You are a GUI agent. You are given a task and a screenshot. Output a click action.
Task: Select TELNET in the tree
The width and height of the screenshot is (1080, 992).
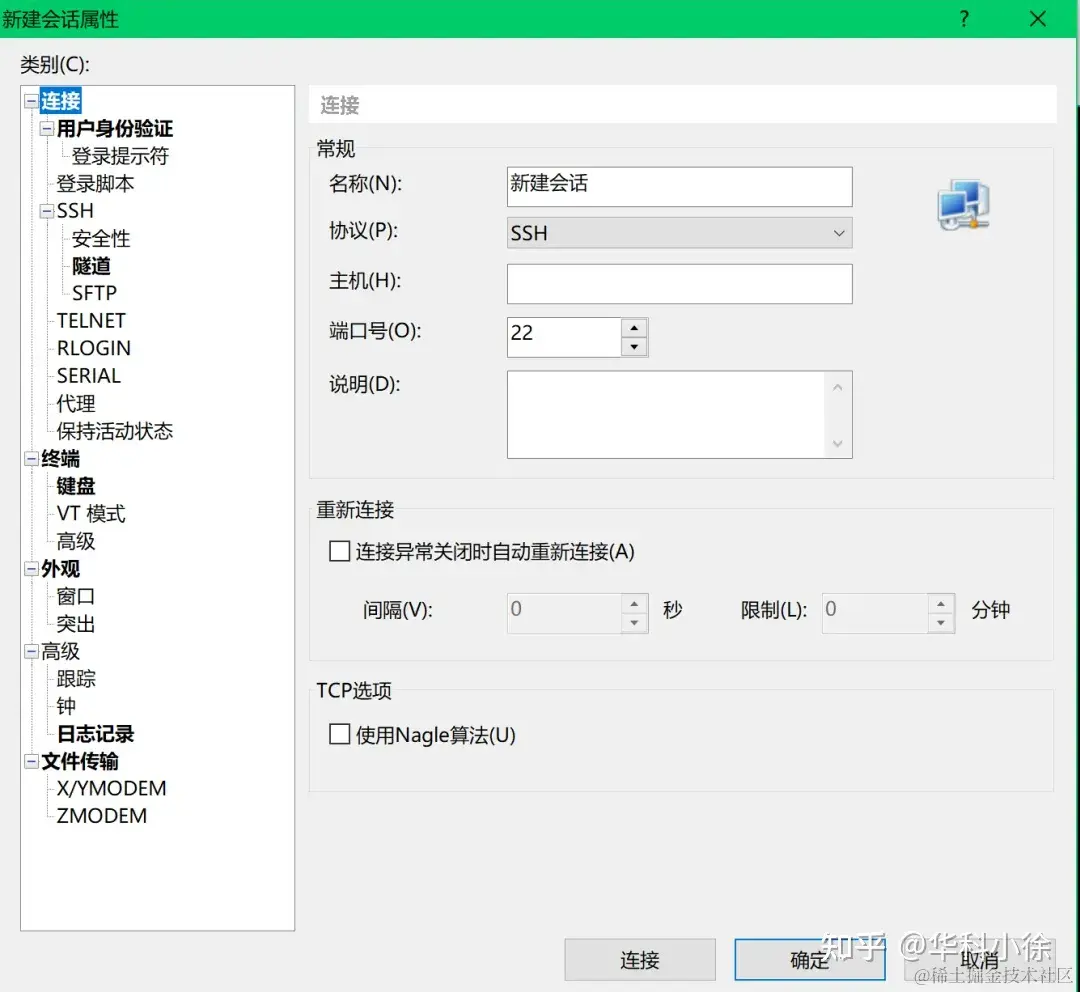point(91,321)
